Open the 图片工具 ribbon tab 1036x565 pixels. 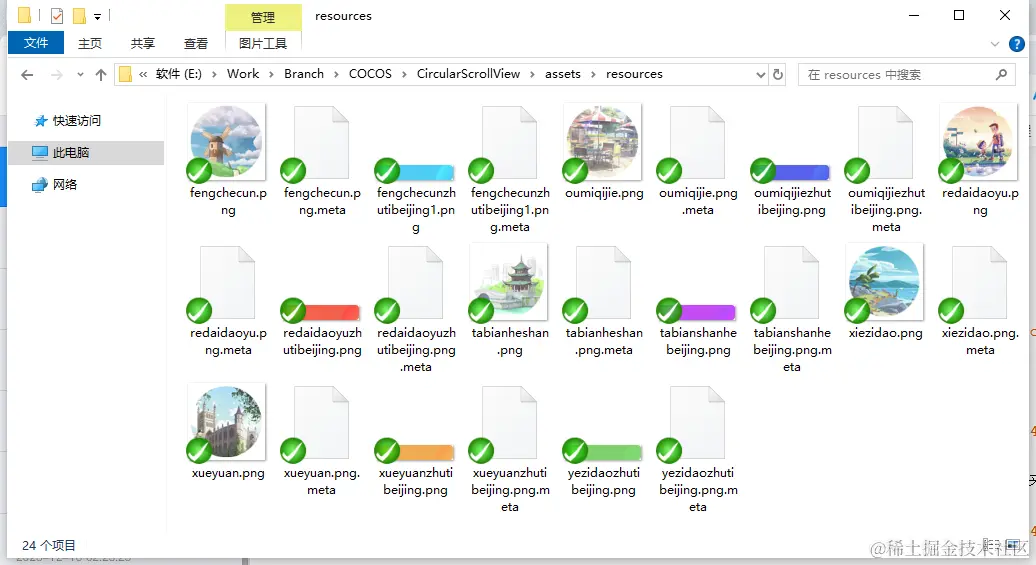(263, 44)
